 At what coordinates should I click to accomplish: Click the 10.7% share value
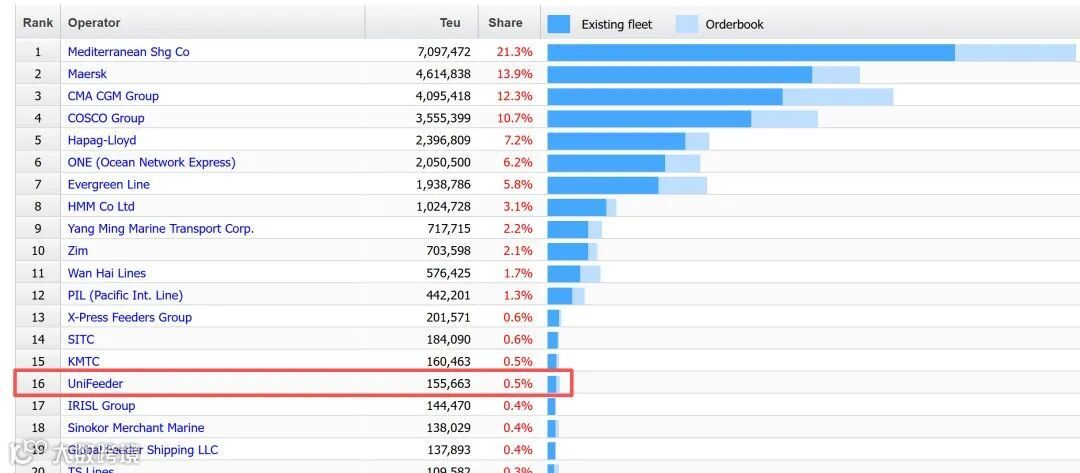[515, 118]
